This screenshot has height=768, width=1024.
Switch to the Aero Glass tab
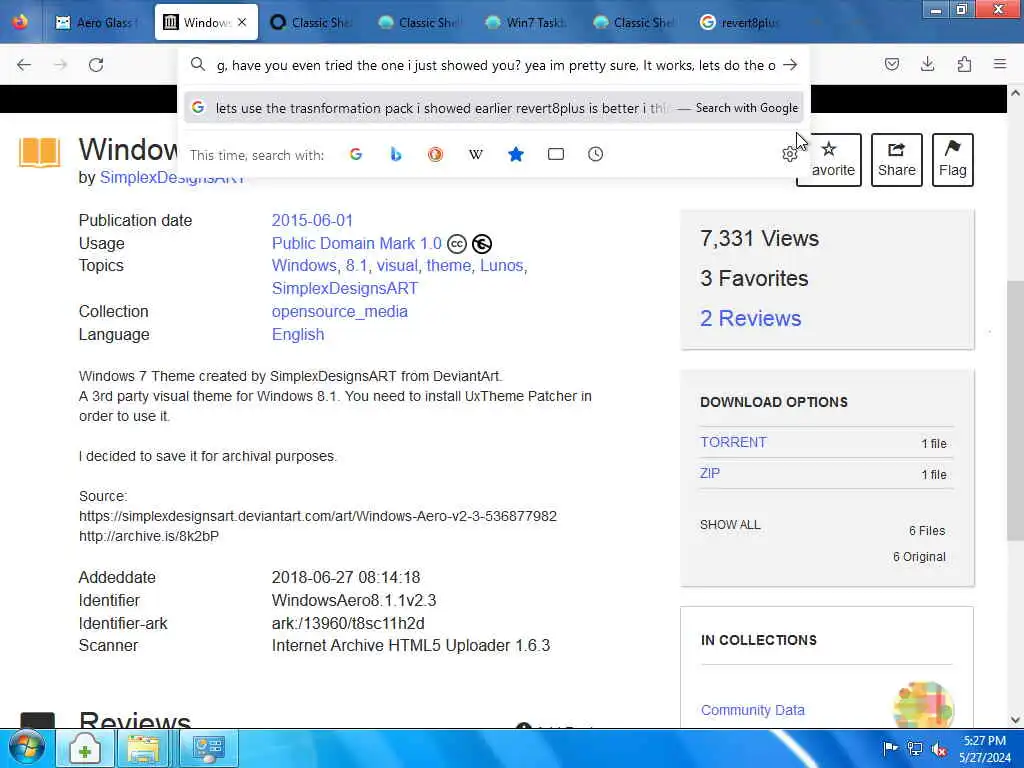coord(96,22)
